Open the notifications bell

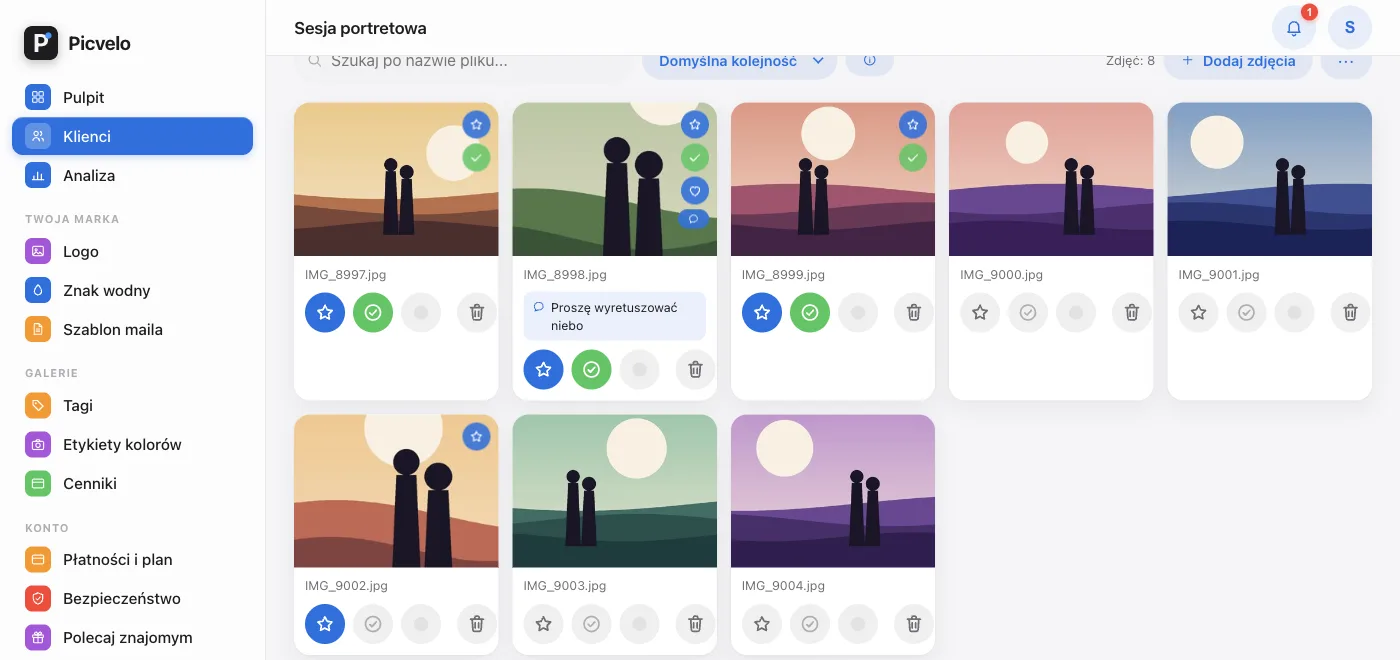tap(1294, 28)
